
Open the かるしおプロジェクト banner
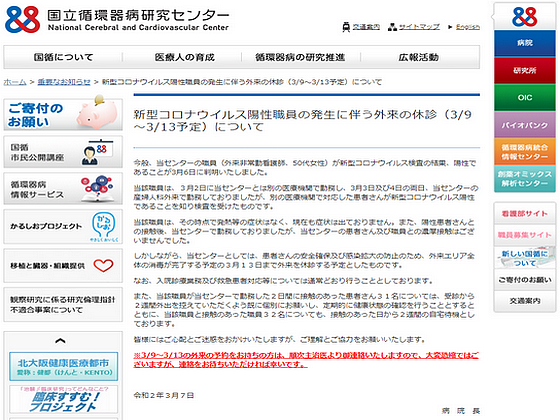point(63,226)
